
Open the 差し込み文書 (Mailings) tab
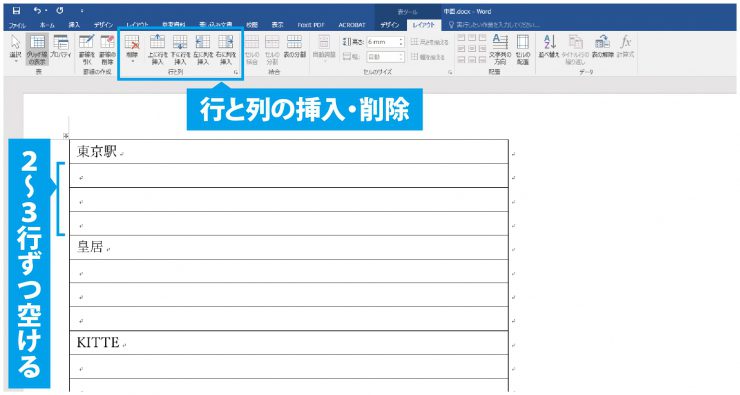(216, 25)
